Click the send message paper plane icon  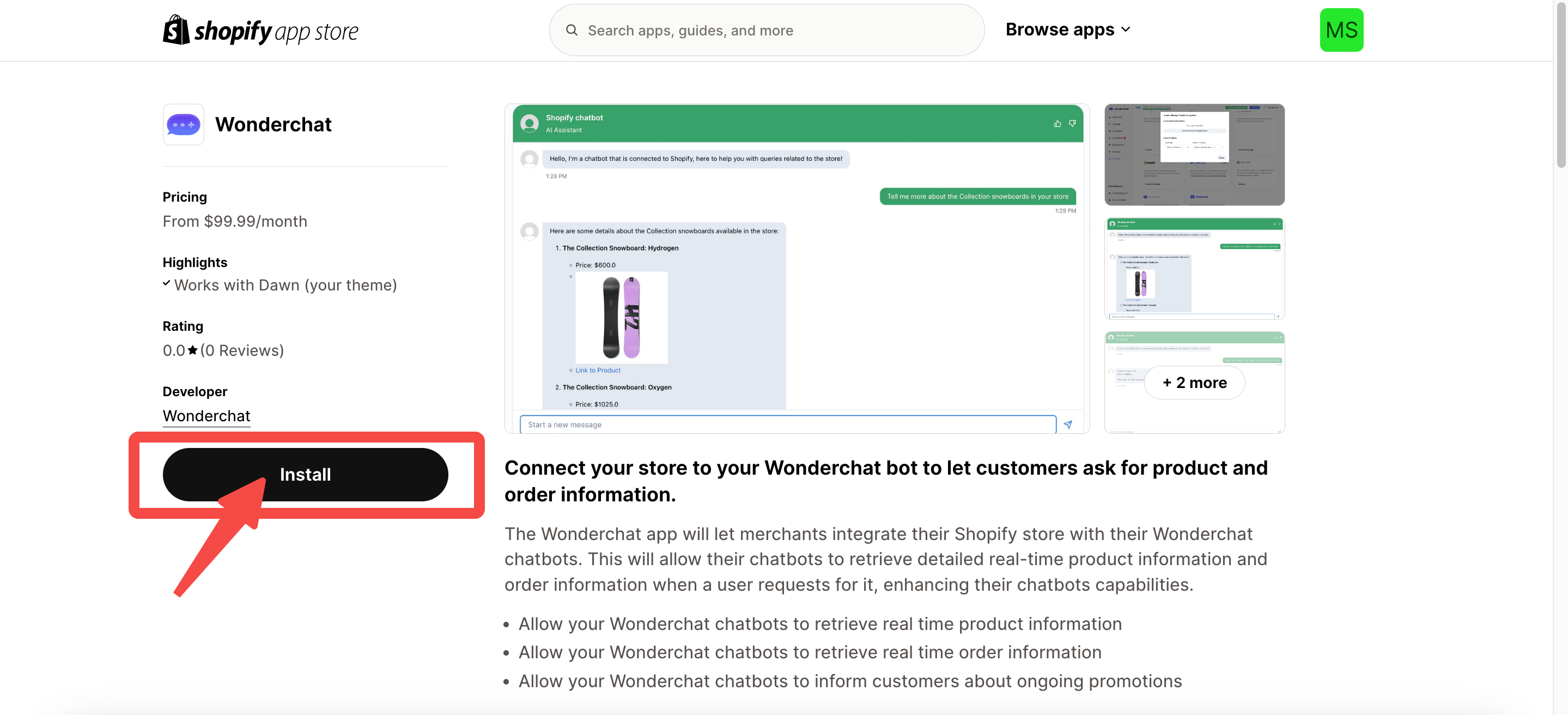[1068, 425]
